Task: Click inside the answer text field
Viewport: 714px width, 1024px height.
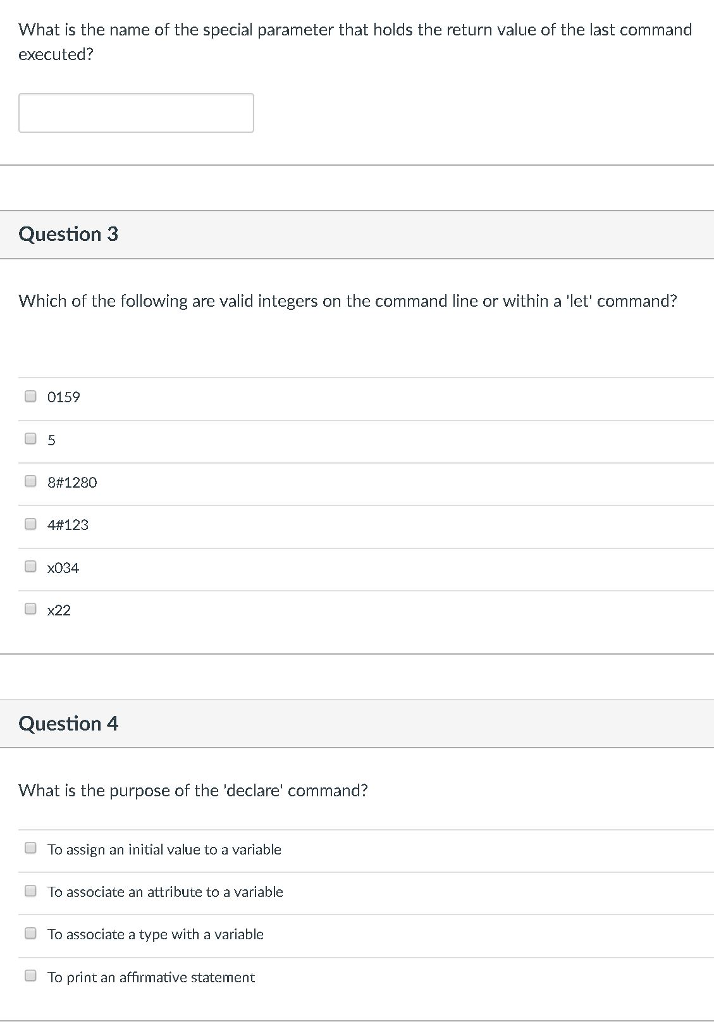Action: [x=135, y=112]
